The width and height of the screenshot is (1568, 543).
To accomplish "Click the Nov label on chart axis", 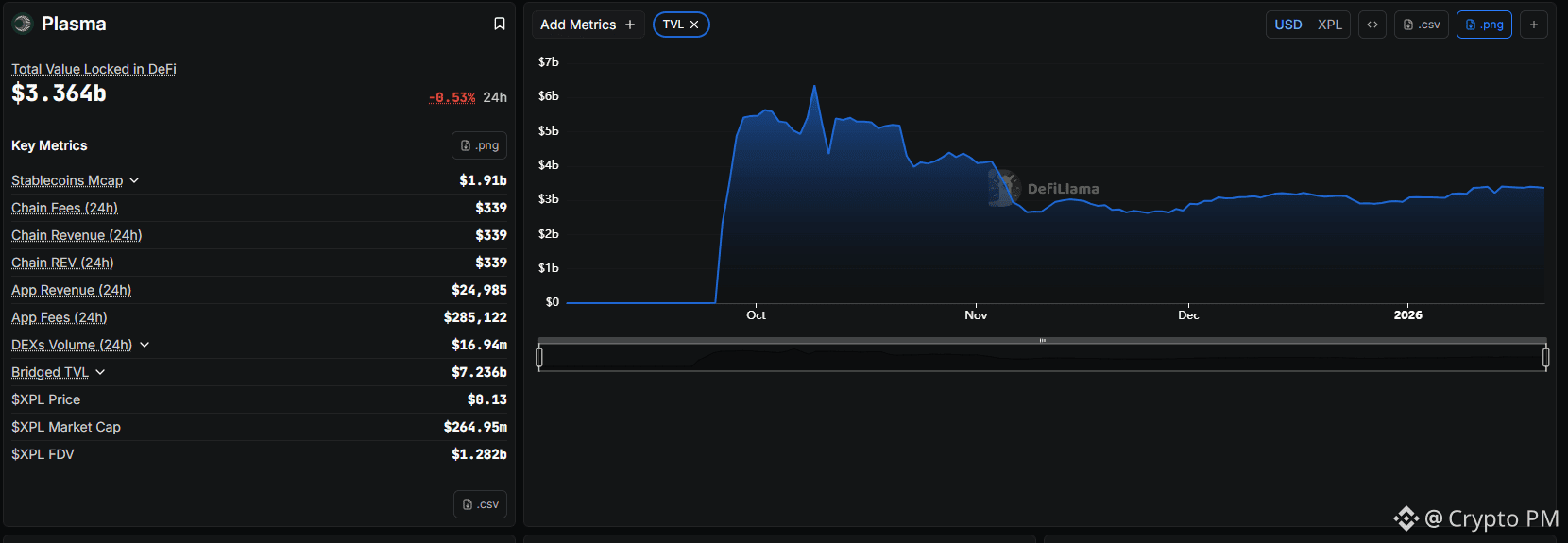I will (x=976, y=315).
